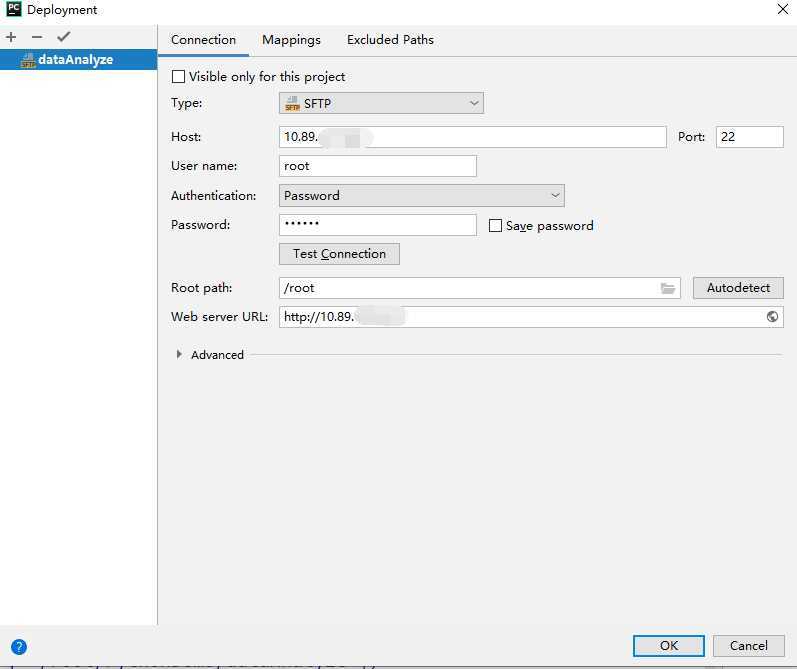Close the Deployment dialog window

click(x=781, y=9)
